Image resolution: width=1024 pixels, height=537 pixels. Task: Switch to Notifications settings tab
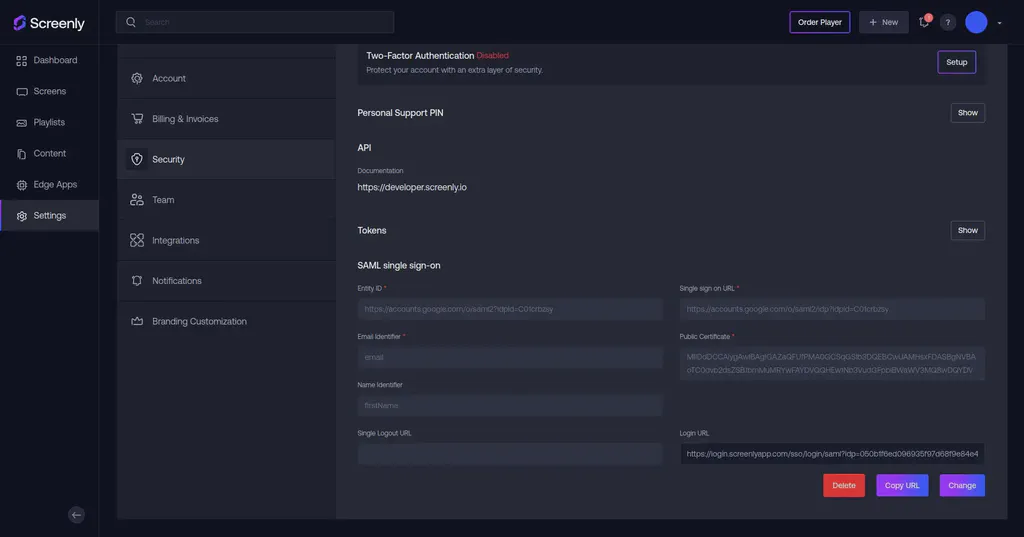click(x=177, y=281)
